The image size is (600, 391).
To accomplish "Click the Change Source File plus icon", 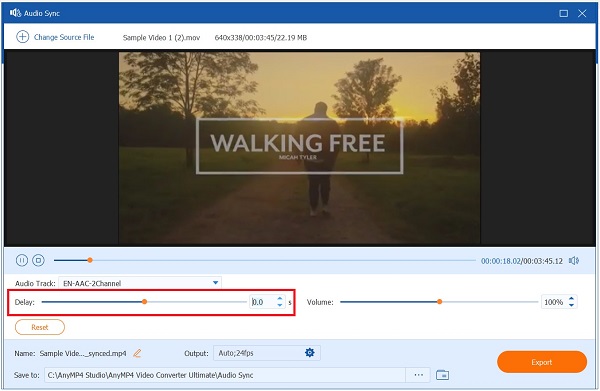I will (22, 37).
